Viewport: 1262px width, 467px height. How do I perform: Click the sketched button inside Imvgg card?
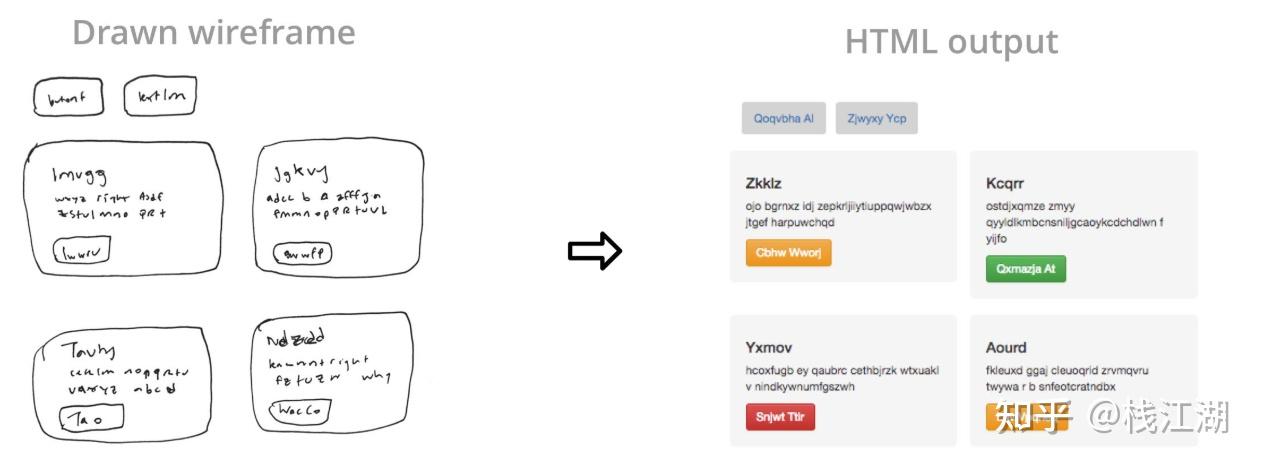tap(81, 252)
